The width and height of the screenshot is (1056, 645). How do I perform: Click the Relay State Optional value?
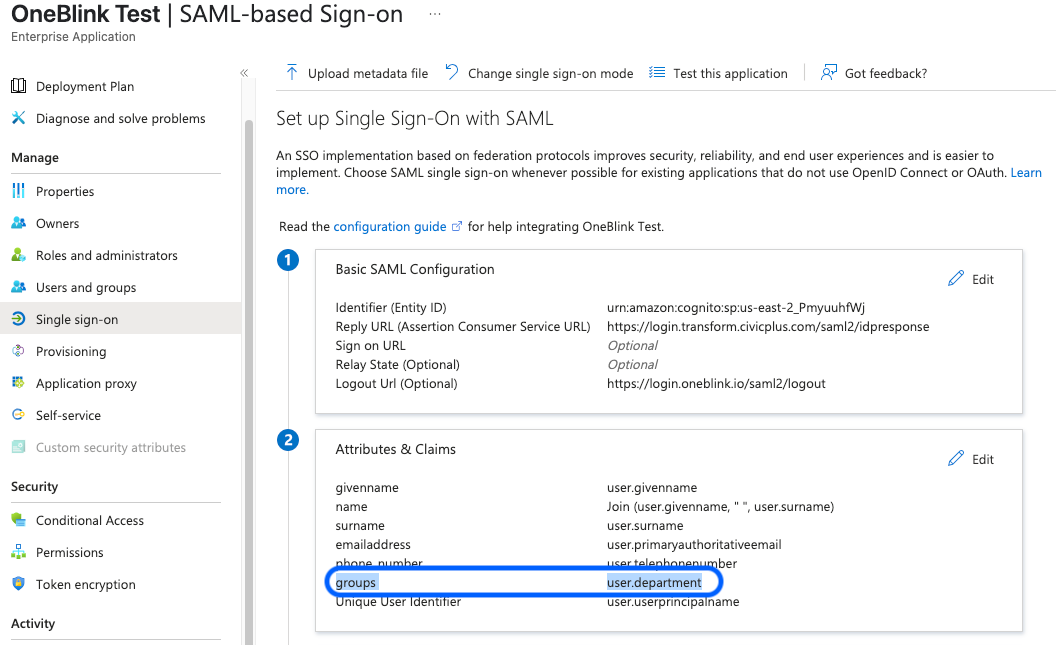(x=632, y=364)
